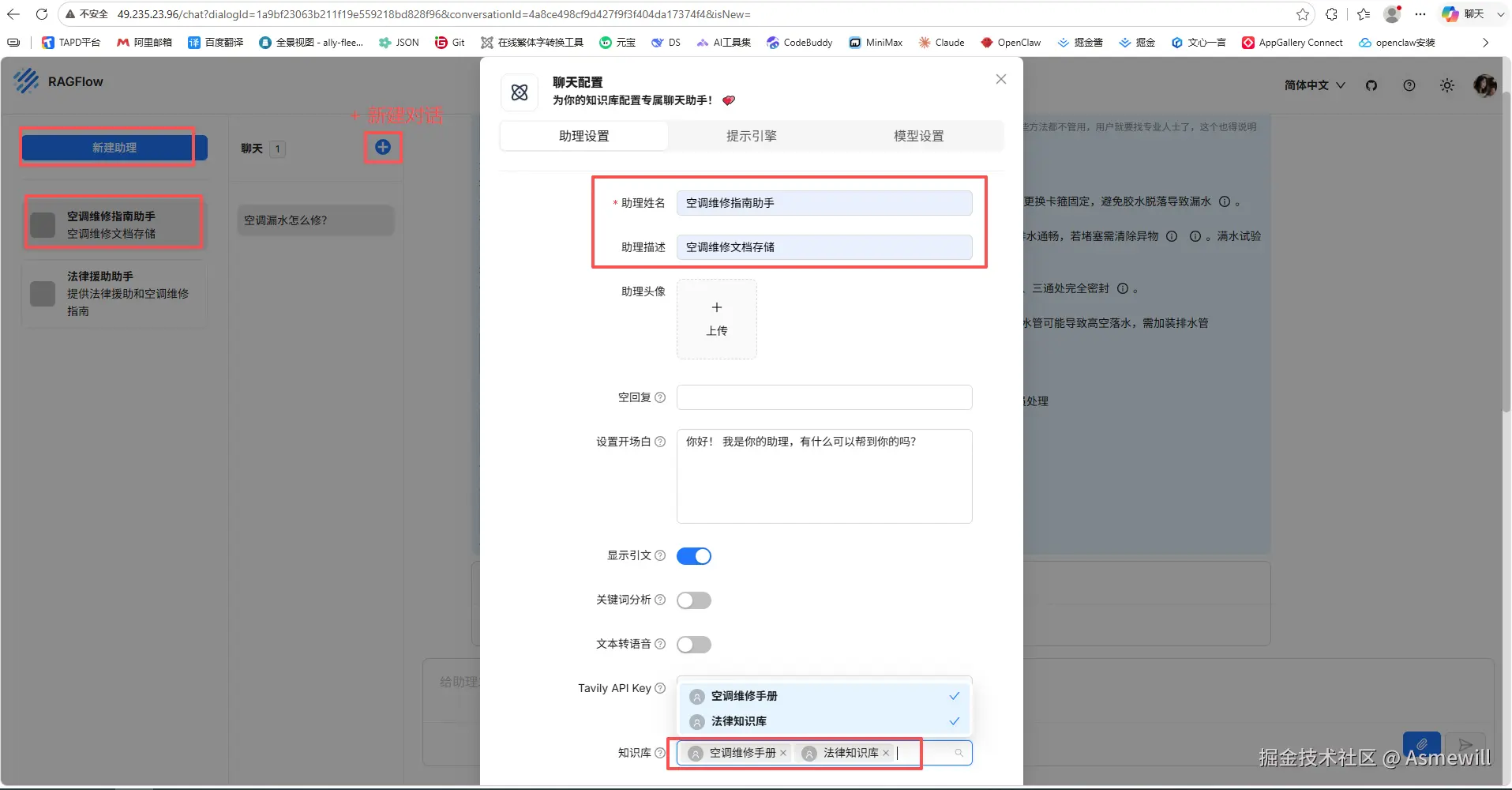Open the Claude bookmark
Image resolution: width=1512 pixels, height=790 pixels.
941,43
